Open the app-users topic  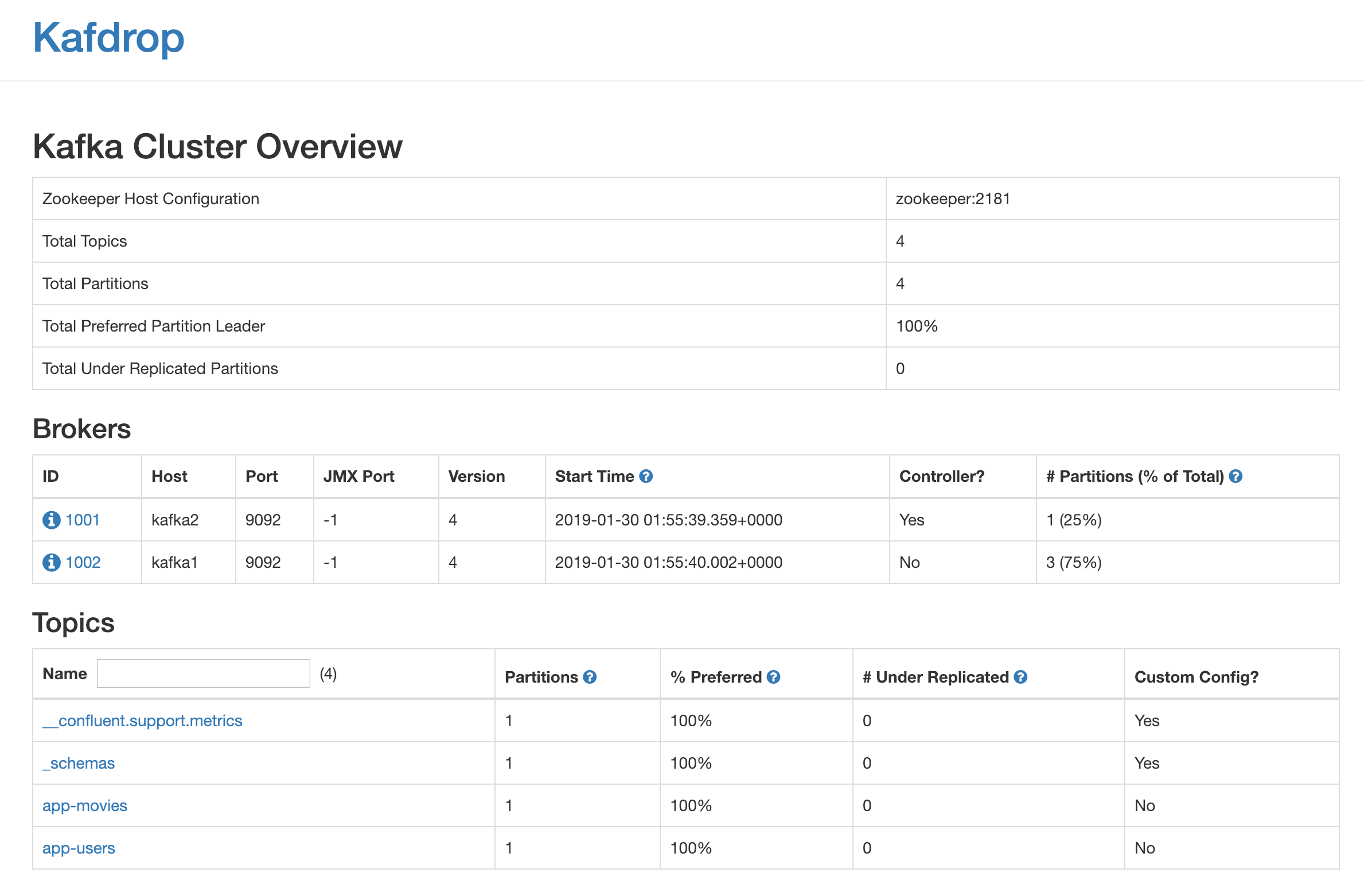coord(79,848)
